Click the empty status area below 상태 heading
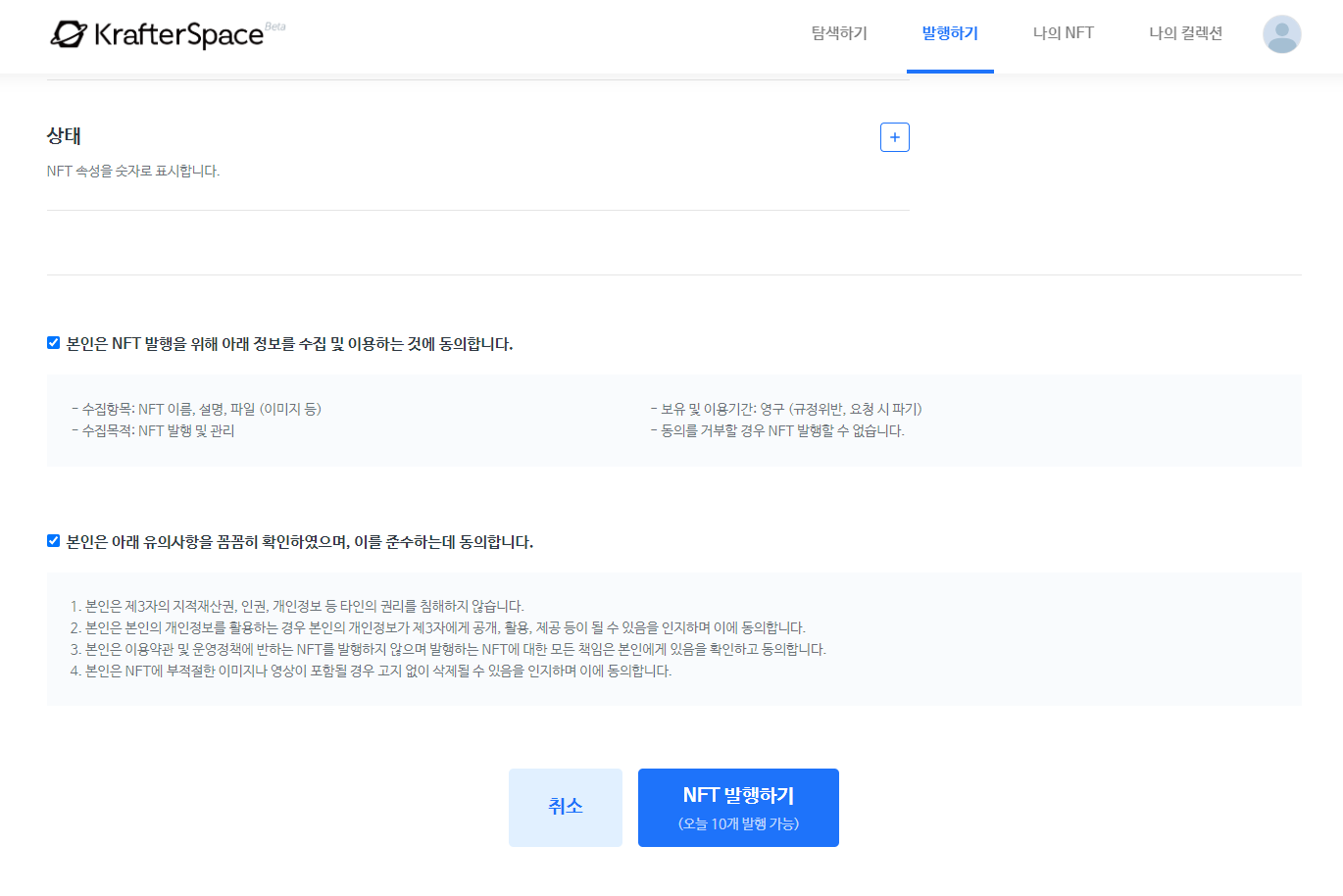Viewport: 1343px width, 896px height. pos(478,240)
